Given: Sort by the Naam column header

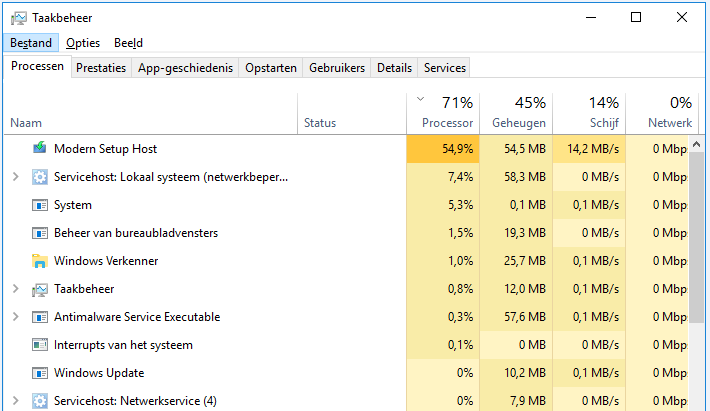Looking at the screenshot, I should 26,123.
